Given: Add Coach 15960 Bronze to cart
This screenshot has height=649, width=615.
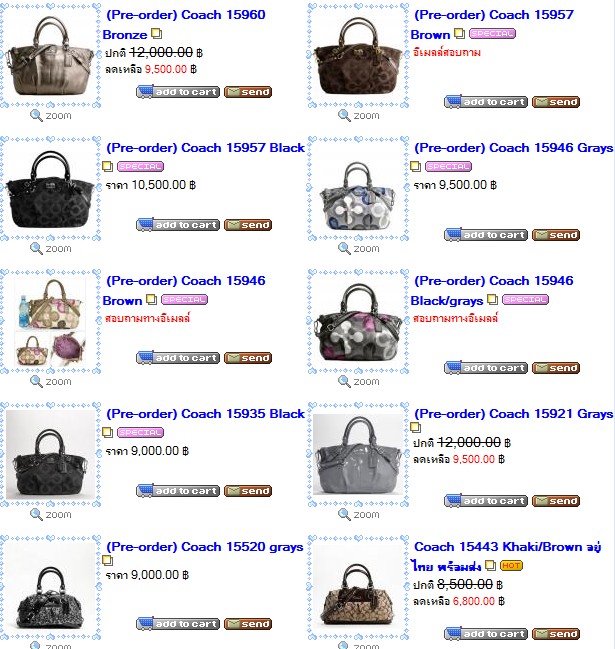Looking at the screenshot, I should pyautogui.click(x=178, y=92).
